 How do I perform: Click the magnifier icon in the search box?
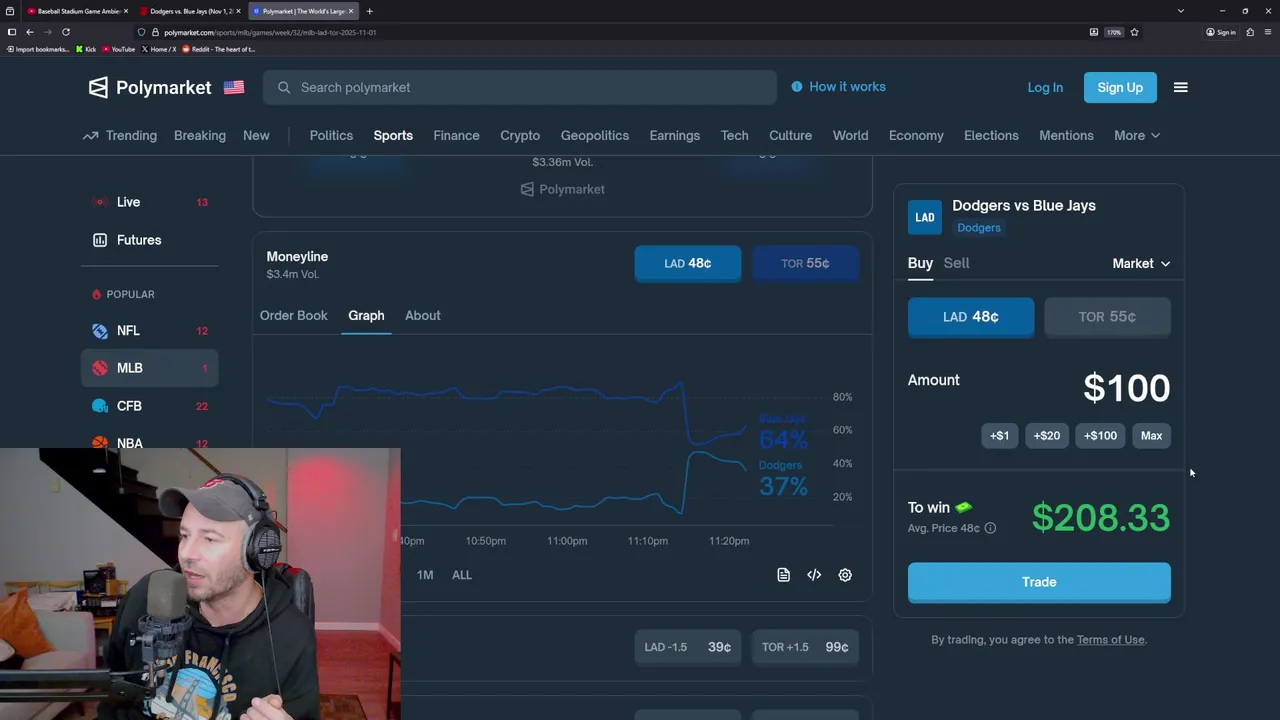pyautogui.click(x=284, y=87)
